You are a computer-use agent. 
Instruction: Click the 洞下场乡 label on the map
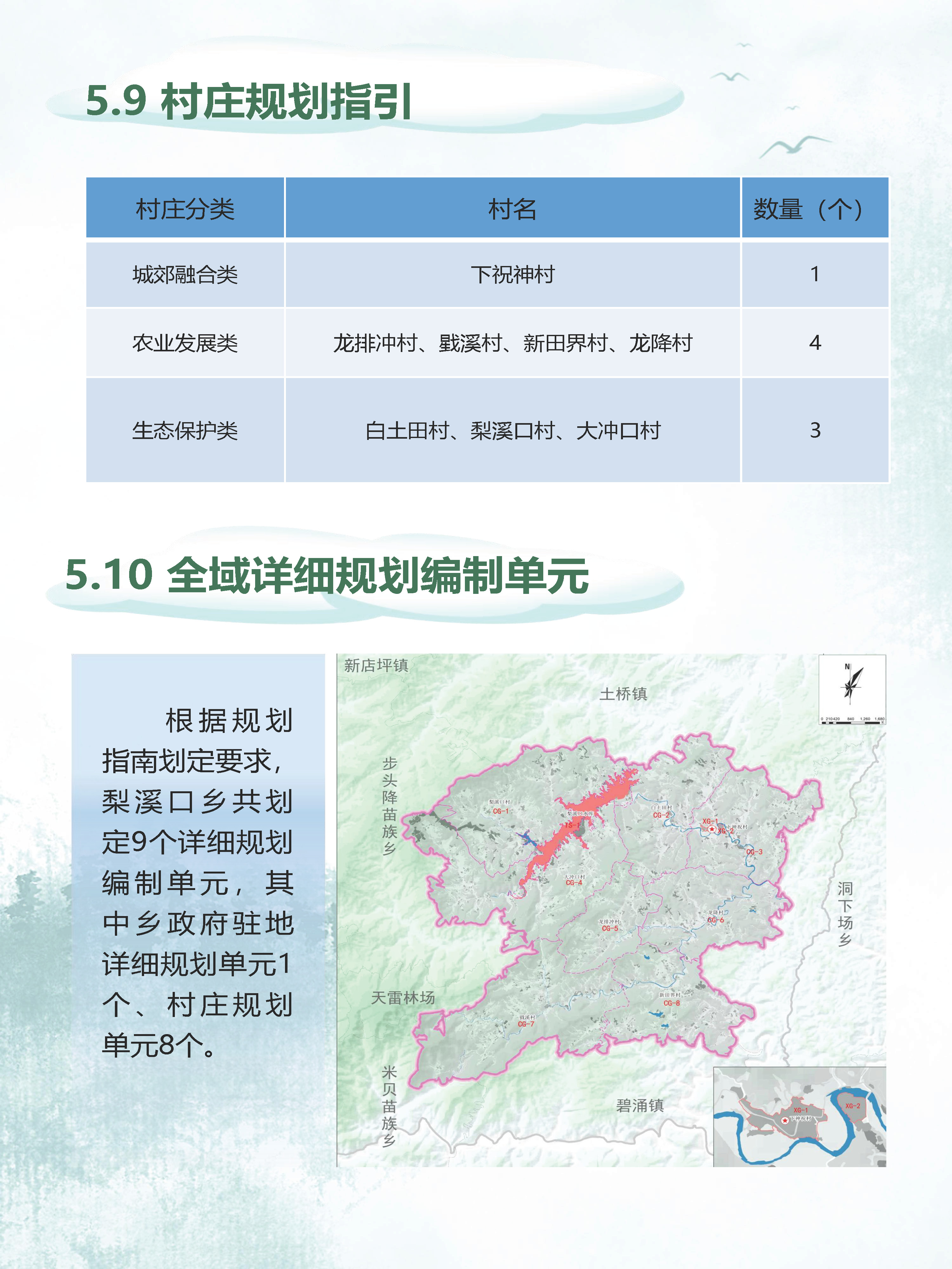coord(845,914)
